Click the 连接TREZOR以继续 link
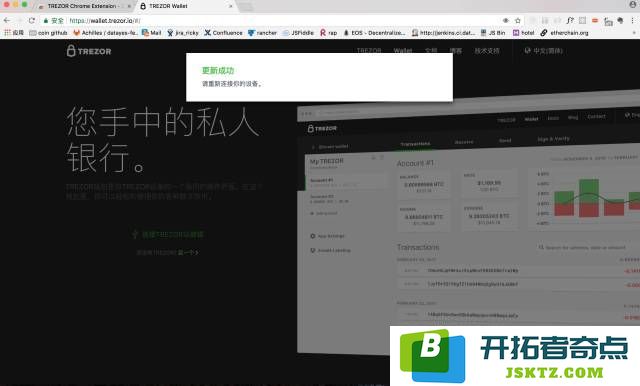The width and height of the screenshot is (640, 386). point(168,235)
